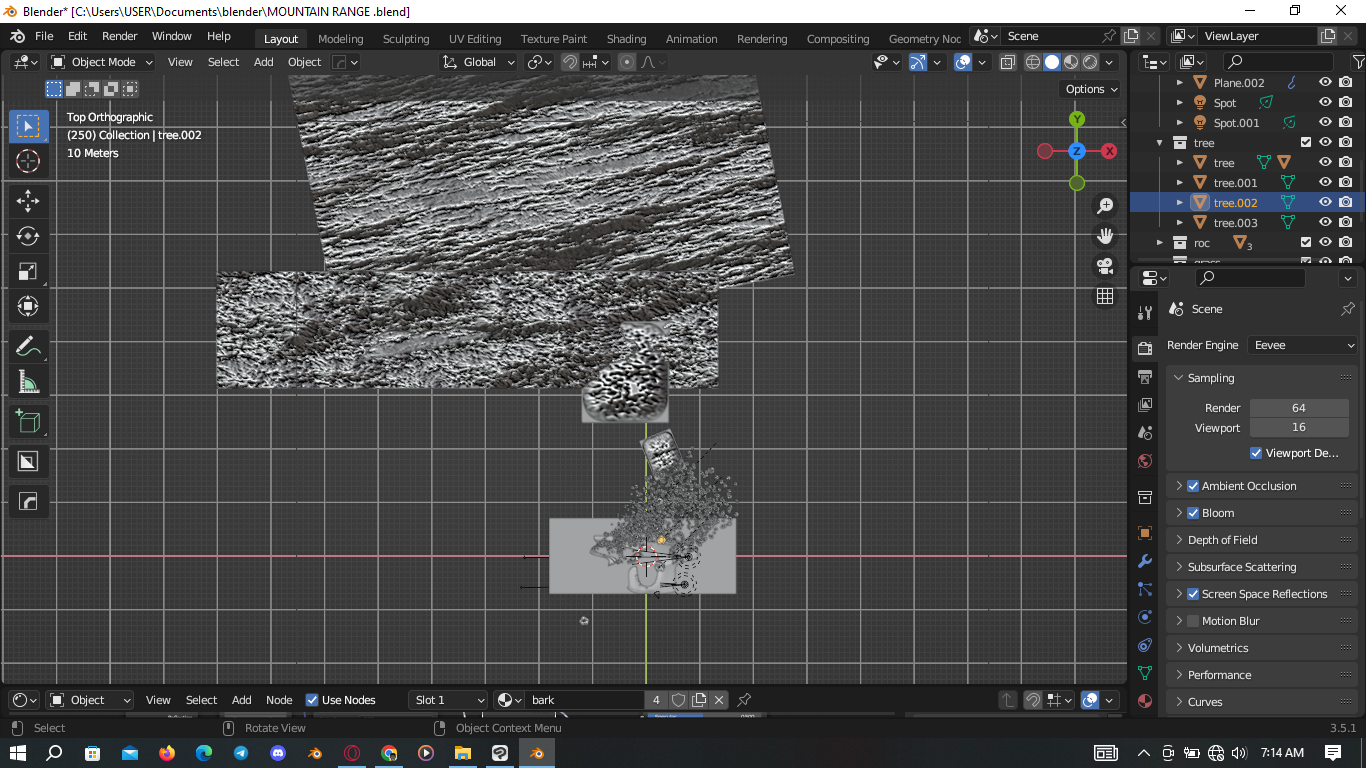
Task: Open the Material properties tab icon
Action: [1145, 701]
